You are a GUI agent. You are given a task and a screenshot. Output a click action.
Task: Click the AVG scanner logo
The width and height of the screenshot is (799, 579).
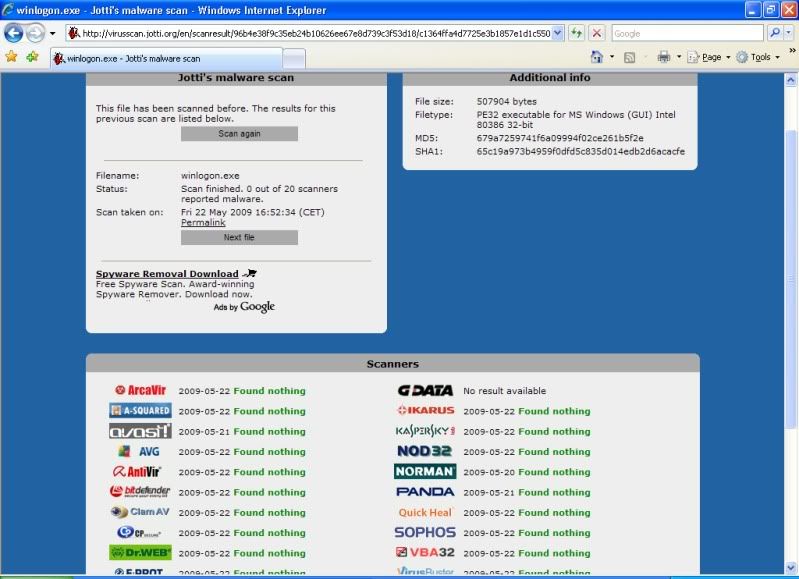[x=139, y=452]
